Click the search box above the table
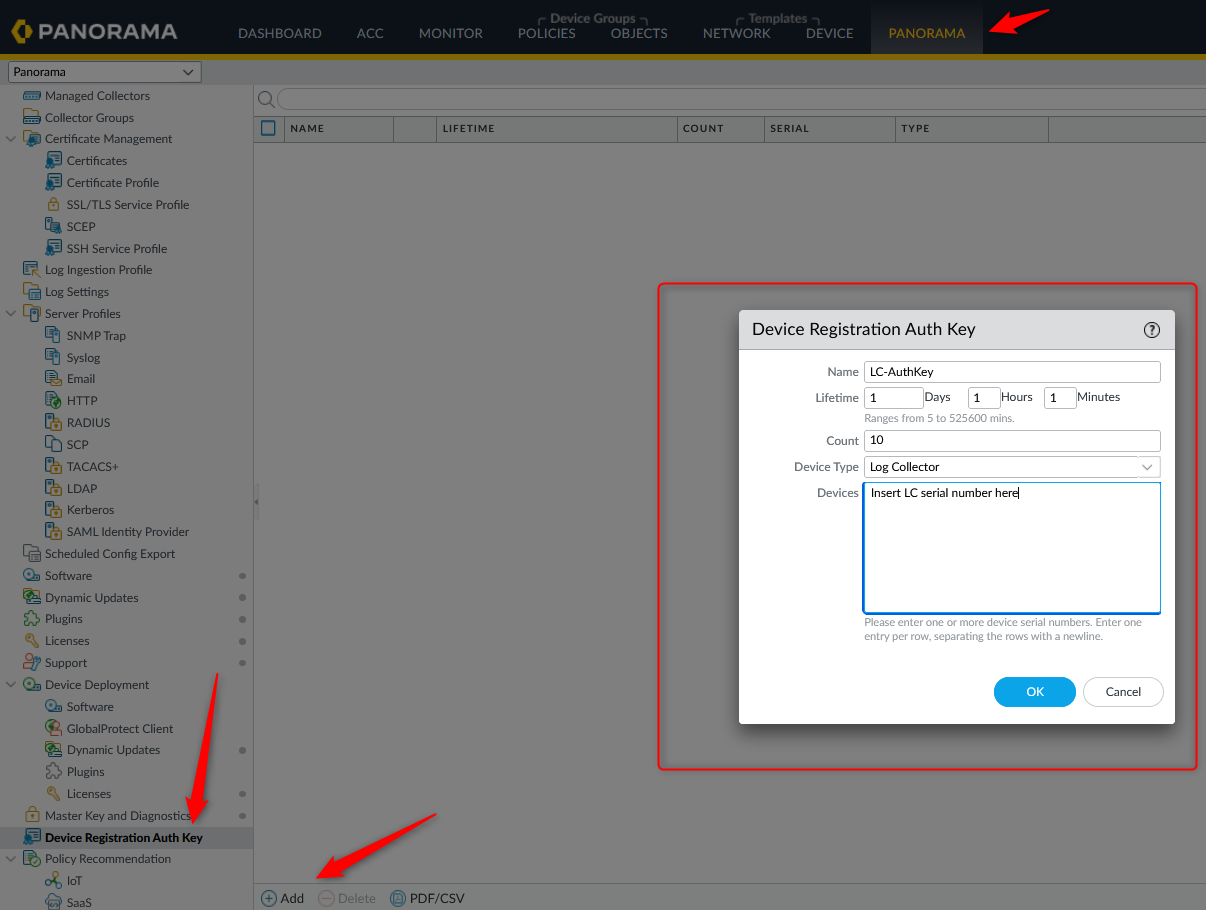The height and width of the screenshot is (910, 1206). tap(741, 99)
